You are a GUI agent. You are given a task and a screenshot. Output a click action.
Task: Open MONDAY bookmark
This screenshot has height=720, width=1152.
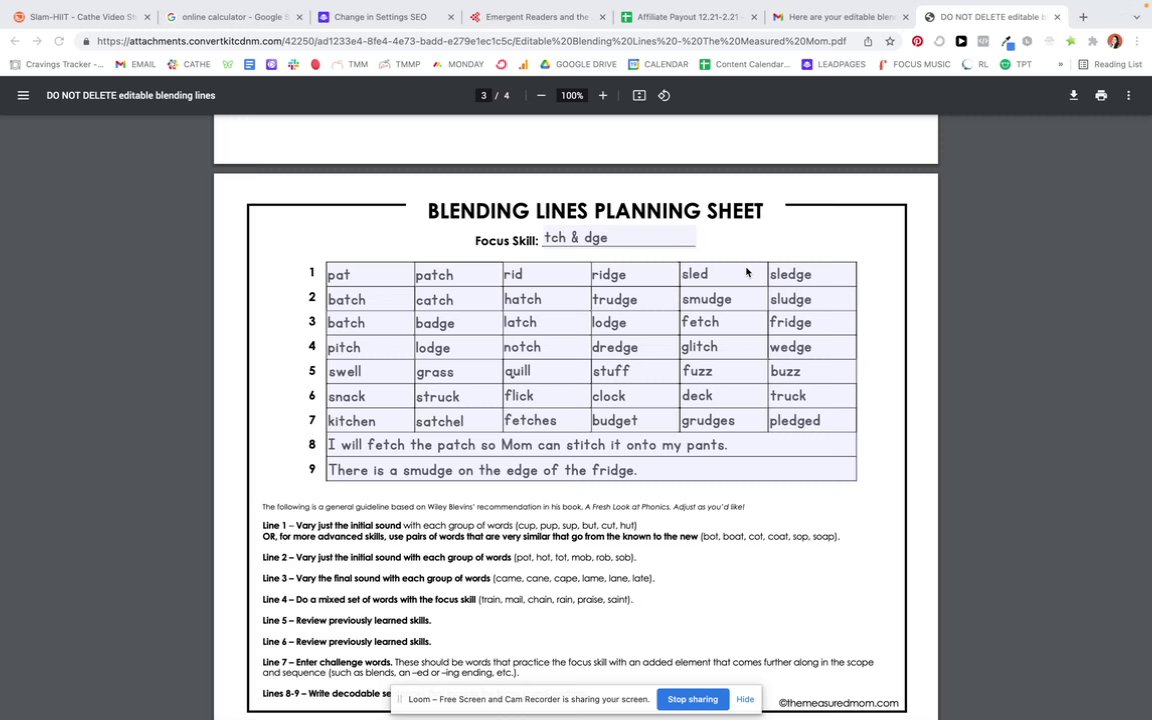pyautogui.click(x=458, y=65)
